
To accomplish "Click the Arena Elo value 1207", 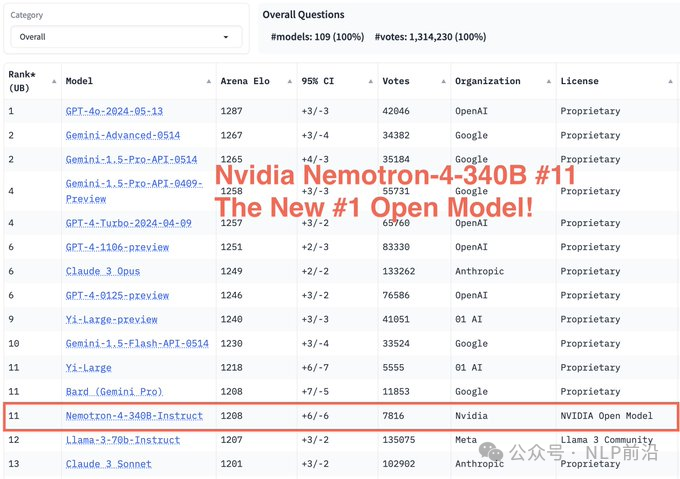I will tap(232, 440).
